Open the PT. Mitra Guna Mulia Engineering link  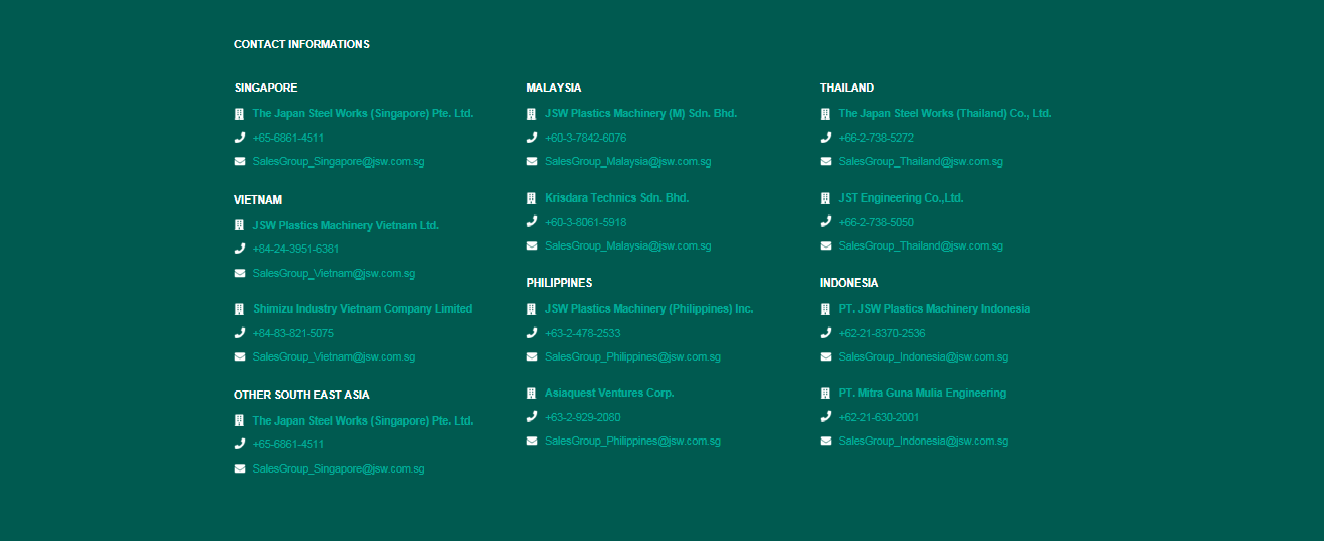[x=922, y=393]
